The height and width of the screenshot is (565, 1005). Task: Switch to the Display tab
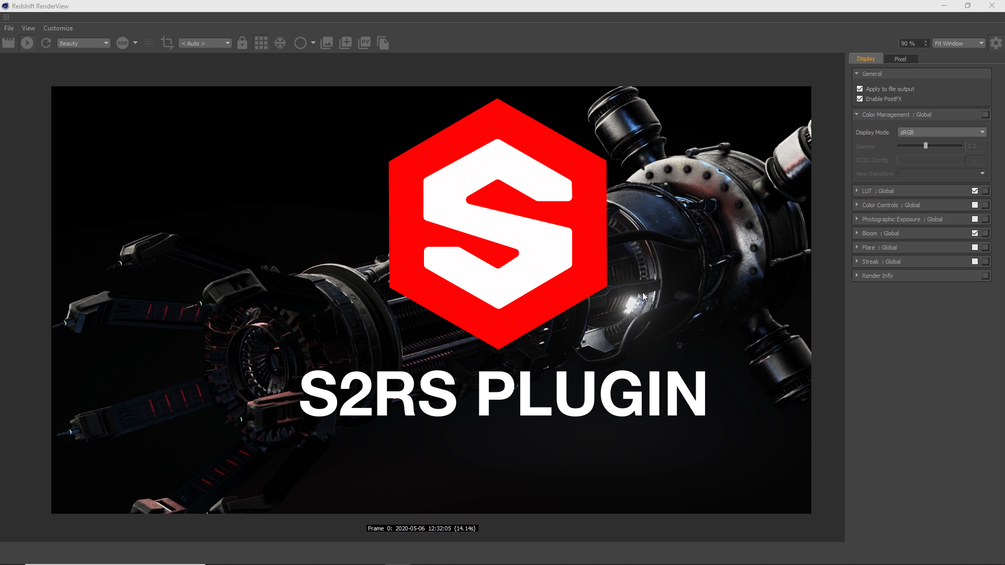pos(866,58)
